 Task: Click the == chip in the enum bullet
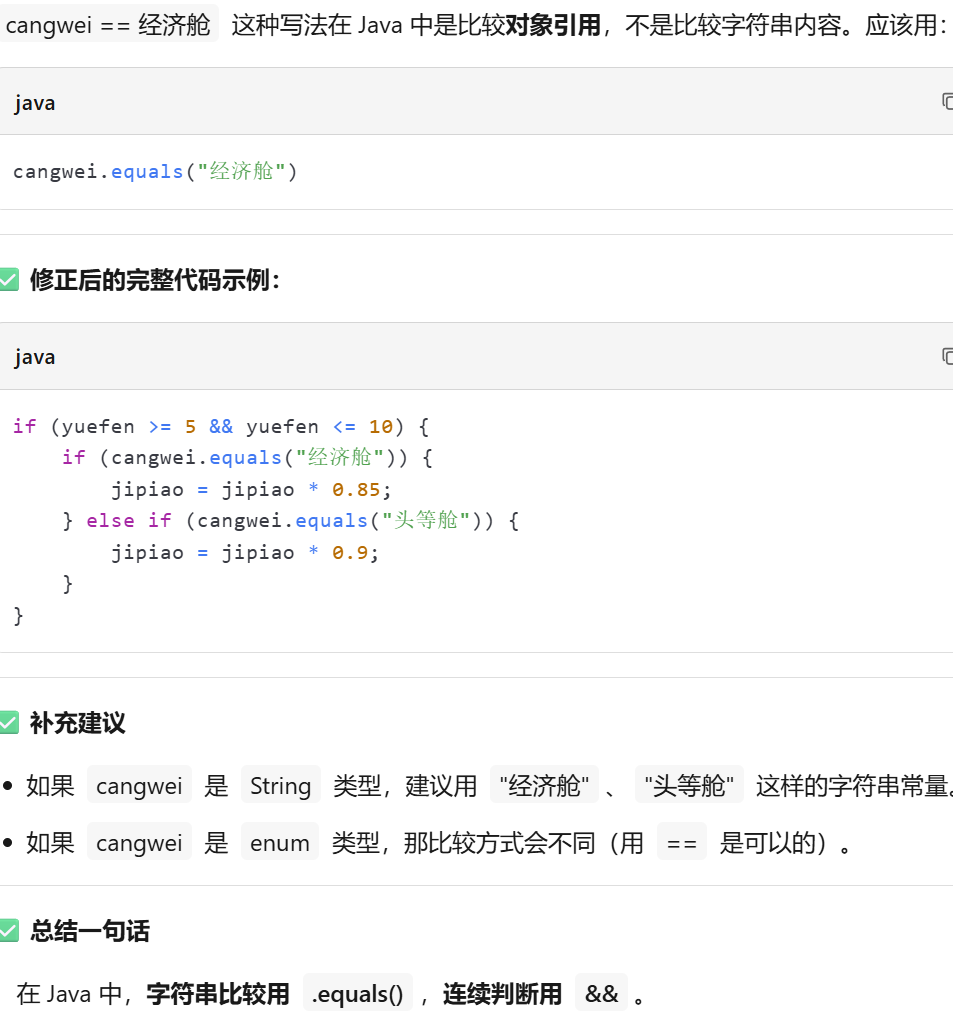(681, 842)
